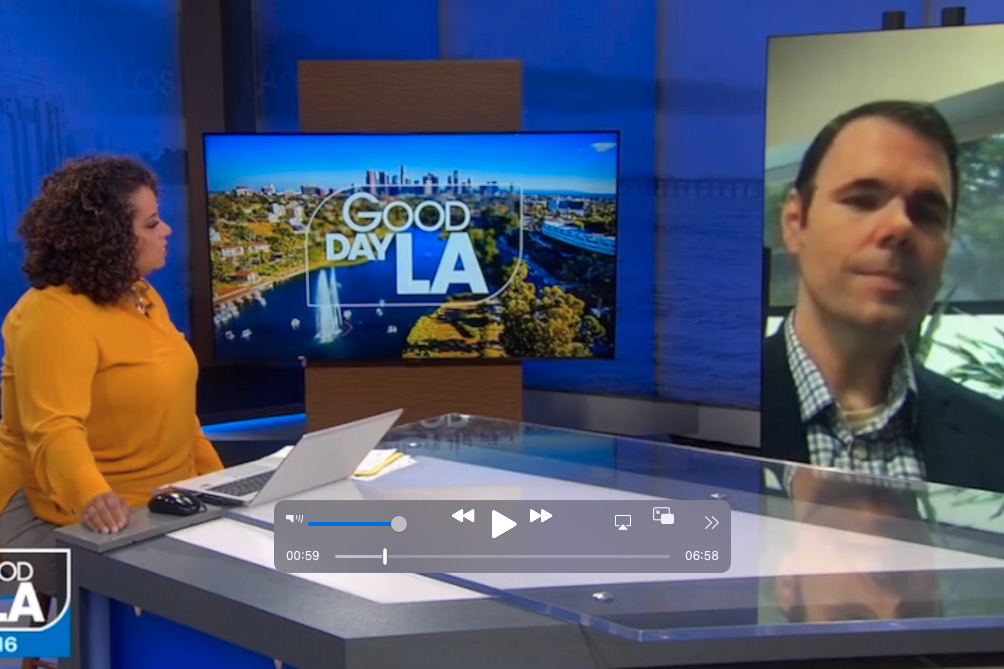The width and height of the screenshot is (1004, 669).
Task: Mute audio with the speaker icon
Action: 294,519
